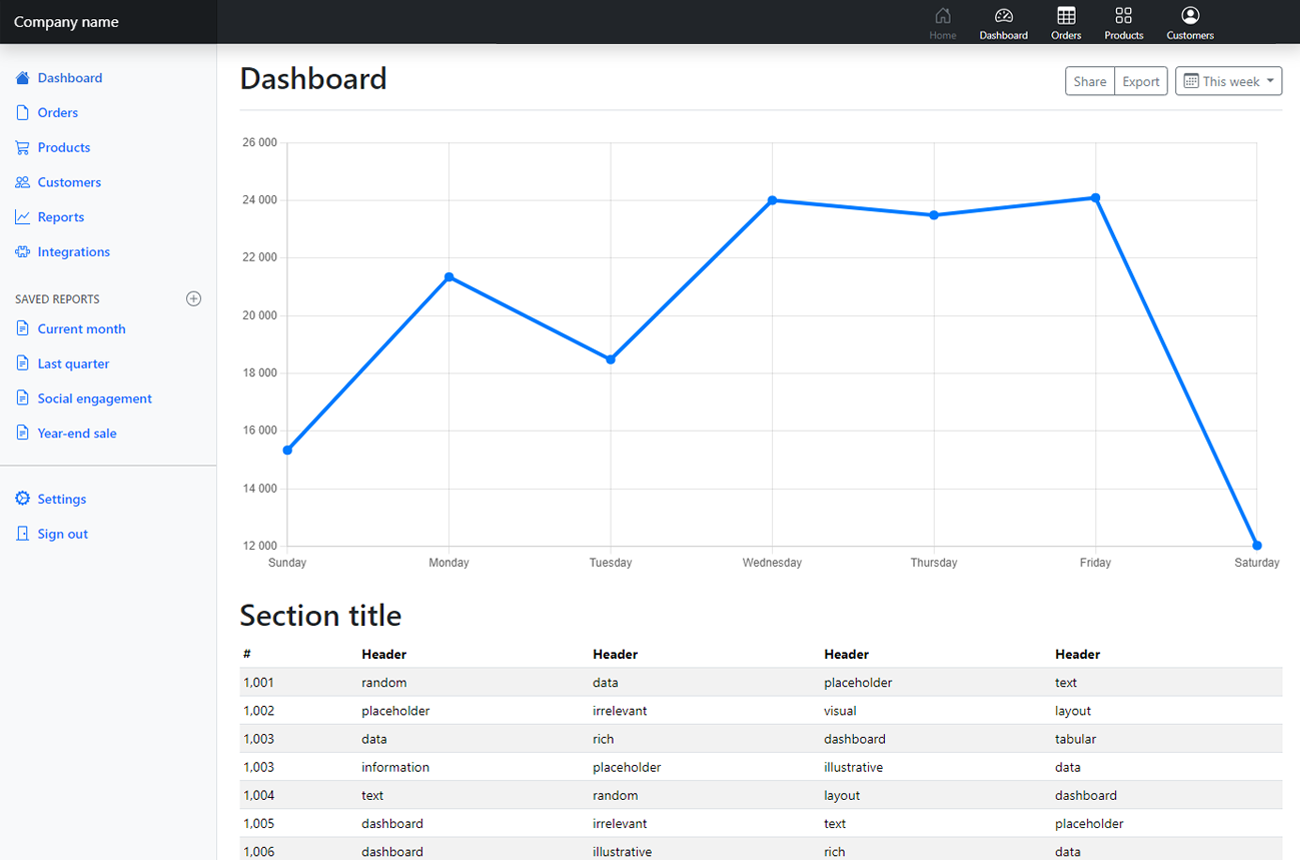Click the Thursday data point on chart
This screenshot has width=1300, height=860.
tap(934, 215)
